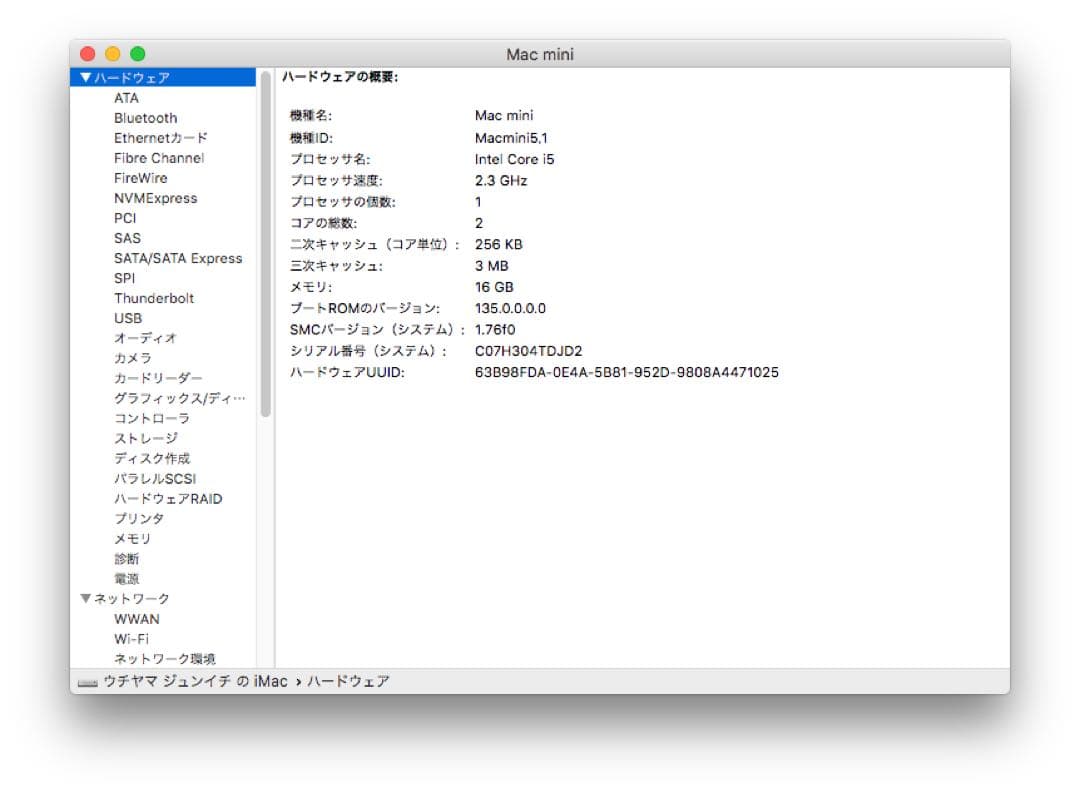The height and width of the screenshot is (795, 1080).
Task: Select ATA in the sidebar
Action: tap(126, 98)
